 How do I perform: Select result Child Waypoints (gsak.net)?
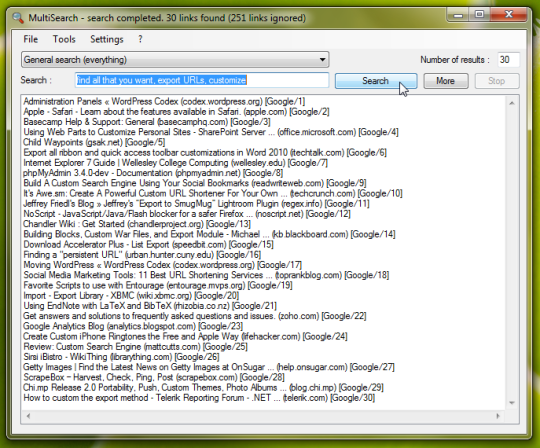pyautogui.click(x=94, y=142)
